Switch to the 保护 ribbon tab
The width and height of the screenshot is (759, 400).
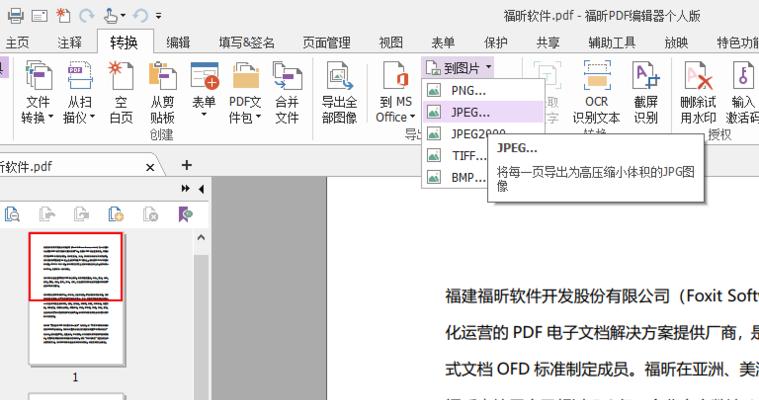496,43
